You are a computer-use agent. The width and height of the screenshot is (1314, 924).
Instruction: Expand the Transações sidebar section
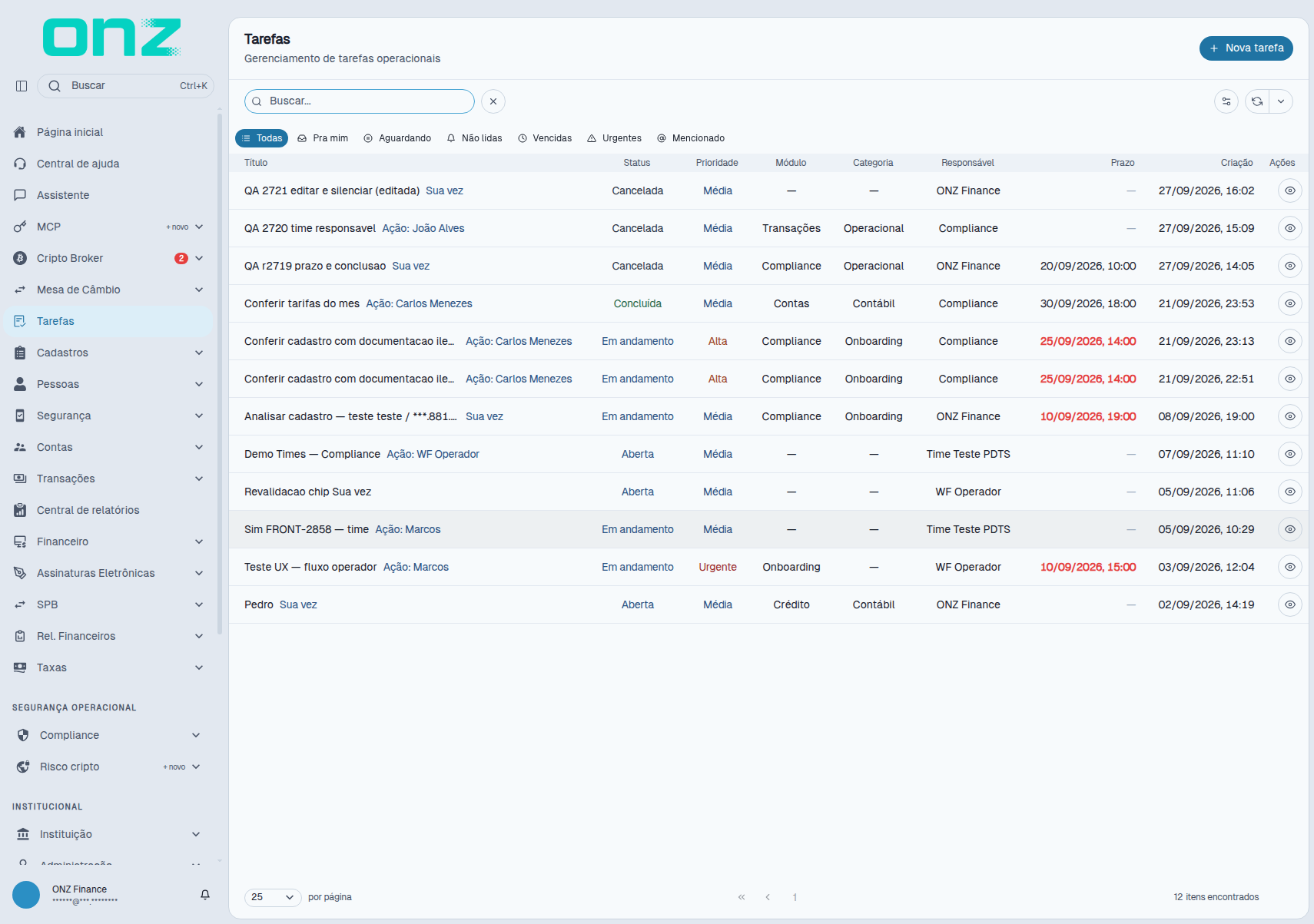(199, 479)
